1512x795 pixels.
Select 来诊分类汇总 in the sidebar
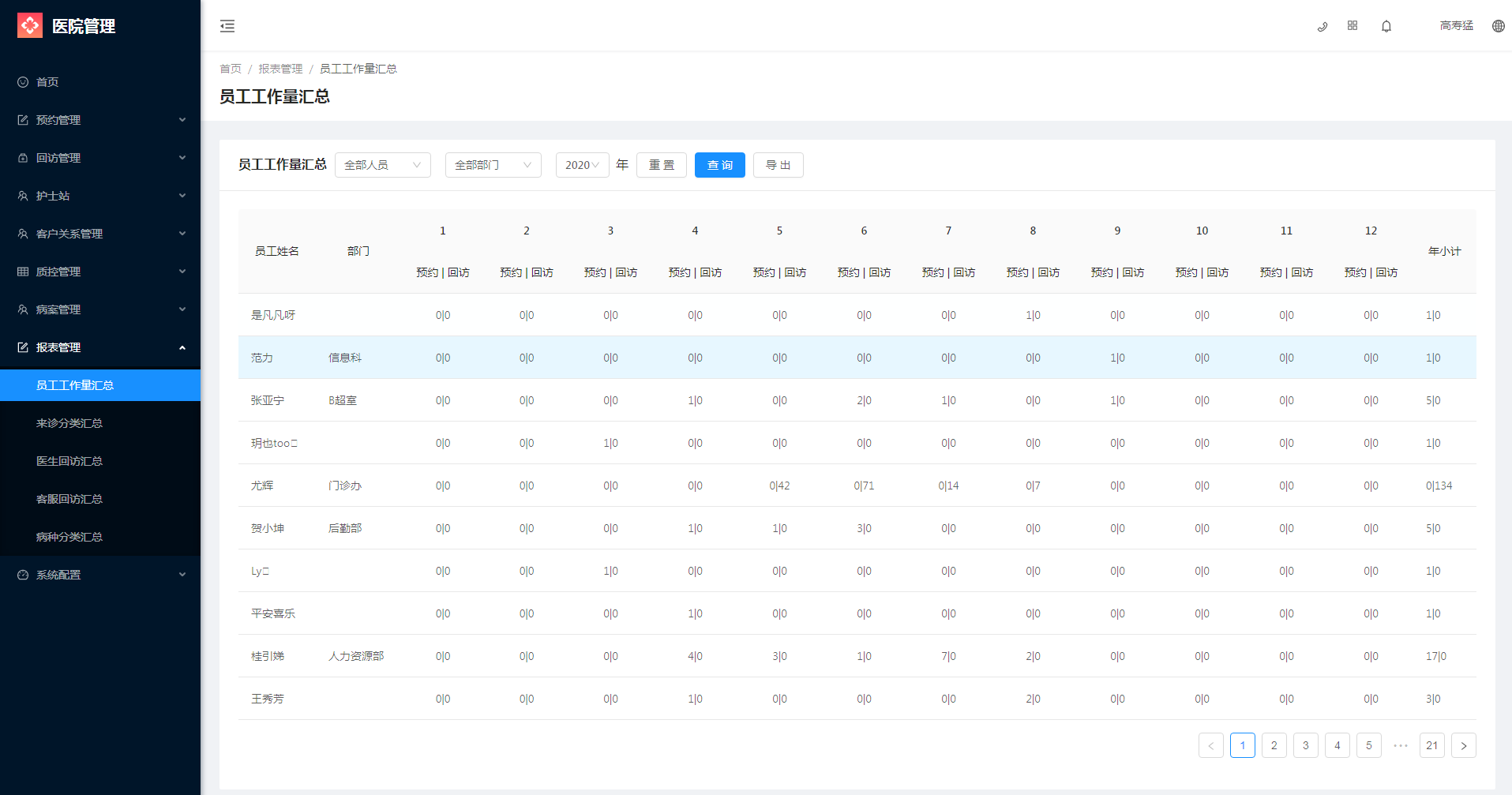click(x=100, y=423)
